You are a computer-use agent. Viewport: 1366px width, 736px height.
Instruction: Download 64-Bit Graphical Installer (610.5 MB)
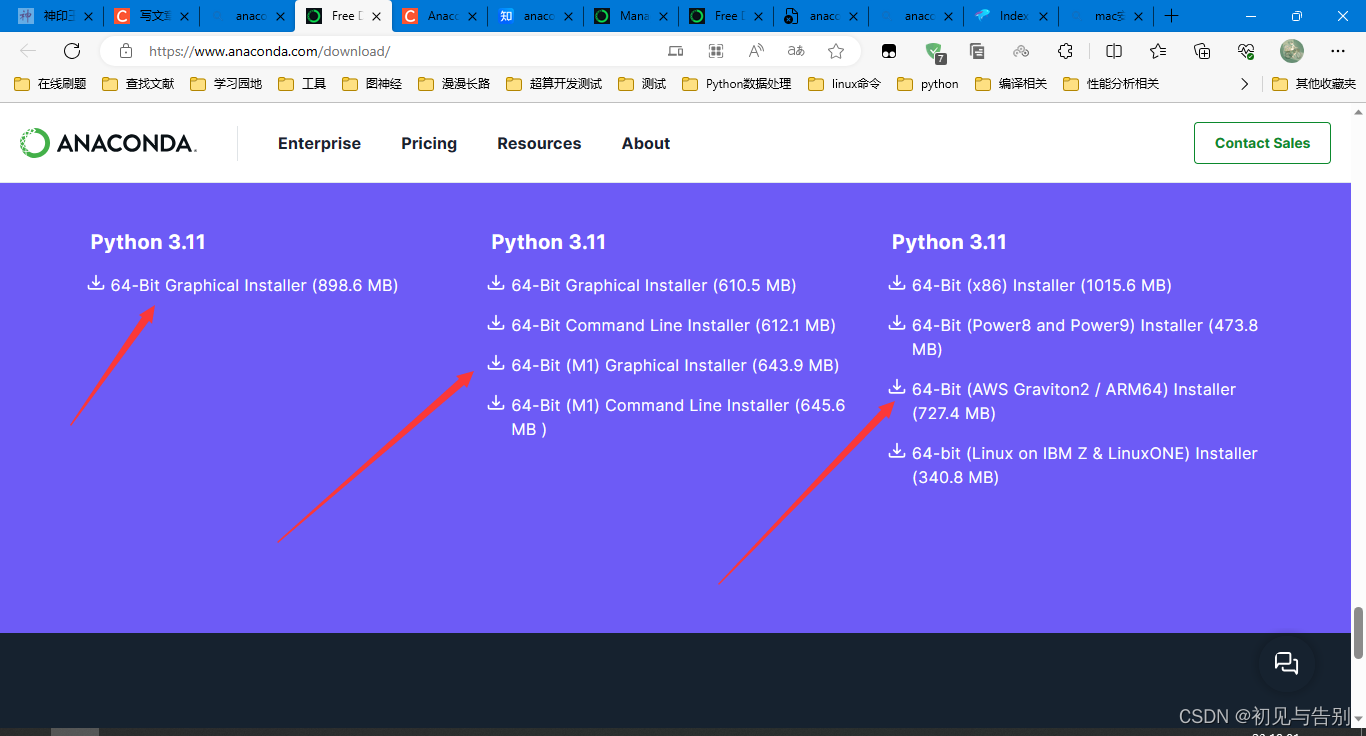(x=654, y=285)
